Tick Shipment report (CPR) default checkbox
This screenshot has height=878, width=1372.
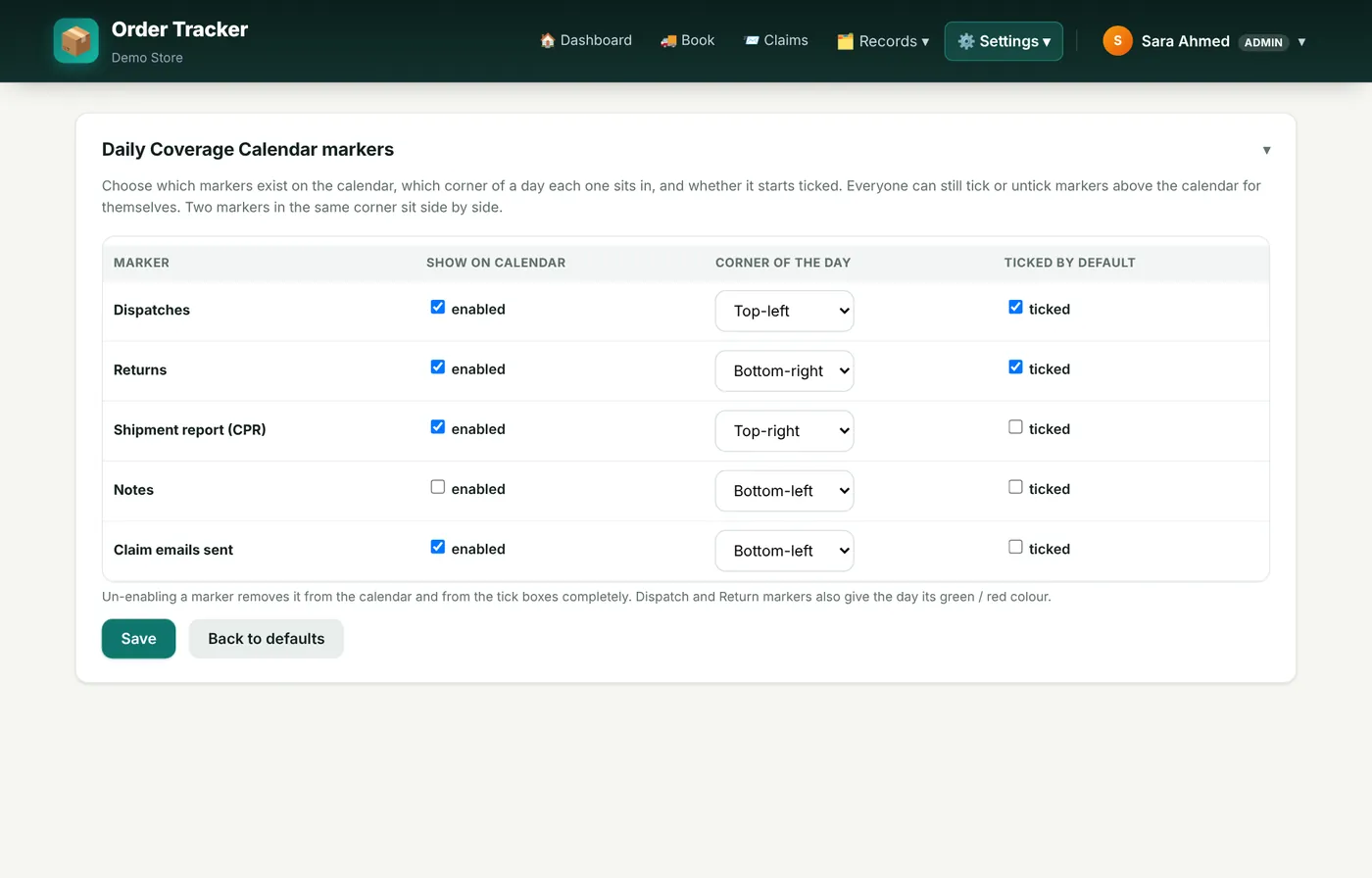coord(1015,427)
